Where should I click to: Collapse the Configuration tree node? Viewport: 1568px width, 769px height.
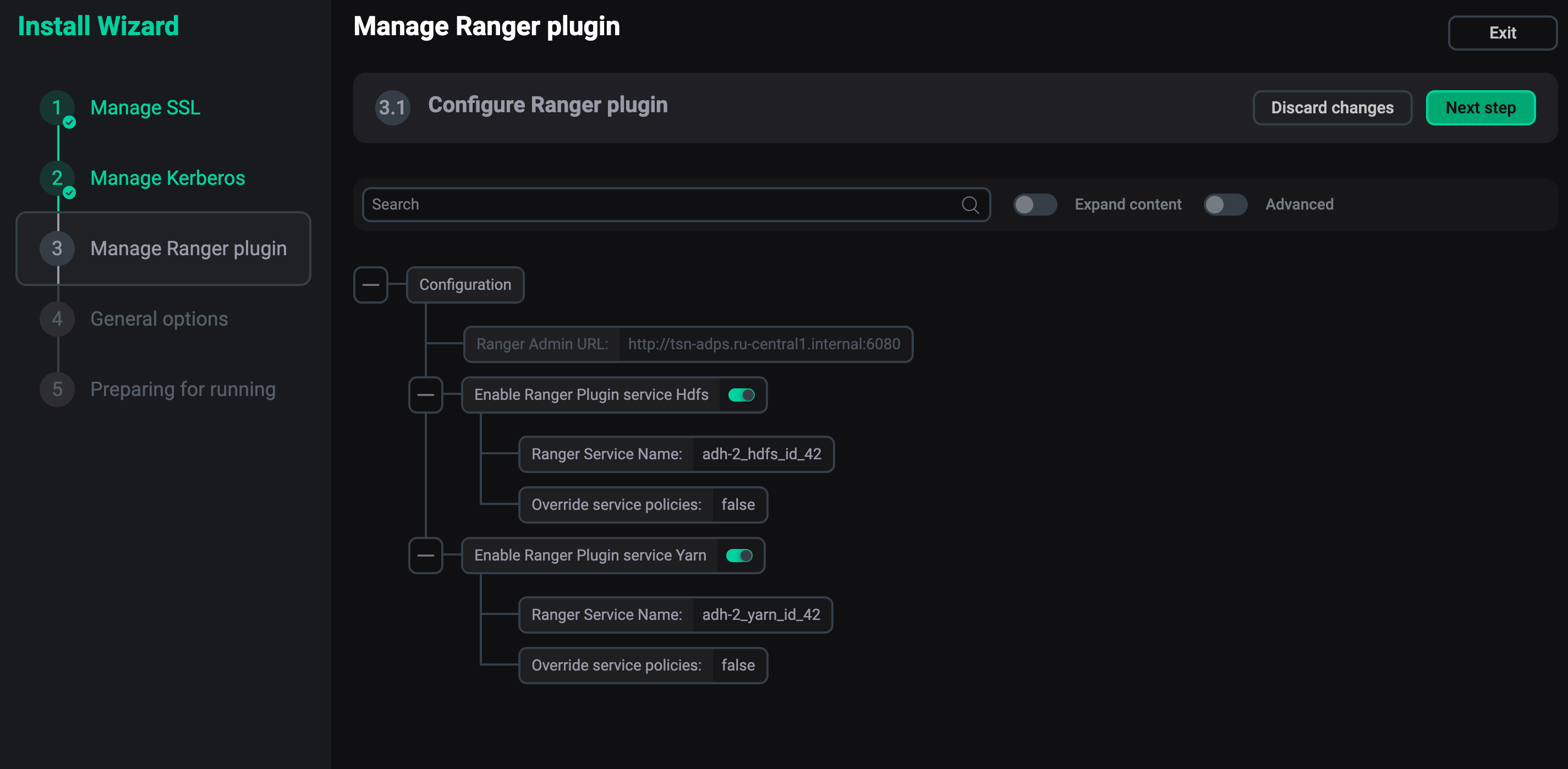(x=371, y=285)
